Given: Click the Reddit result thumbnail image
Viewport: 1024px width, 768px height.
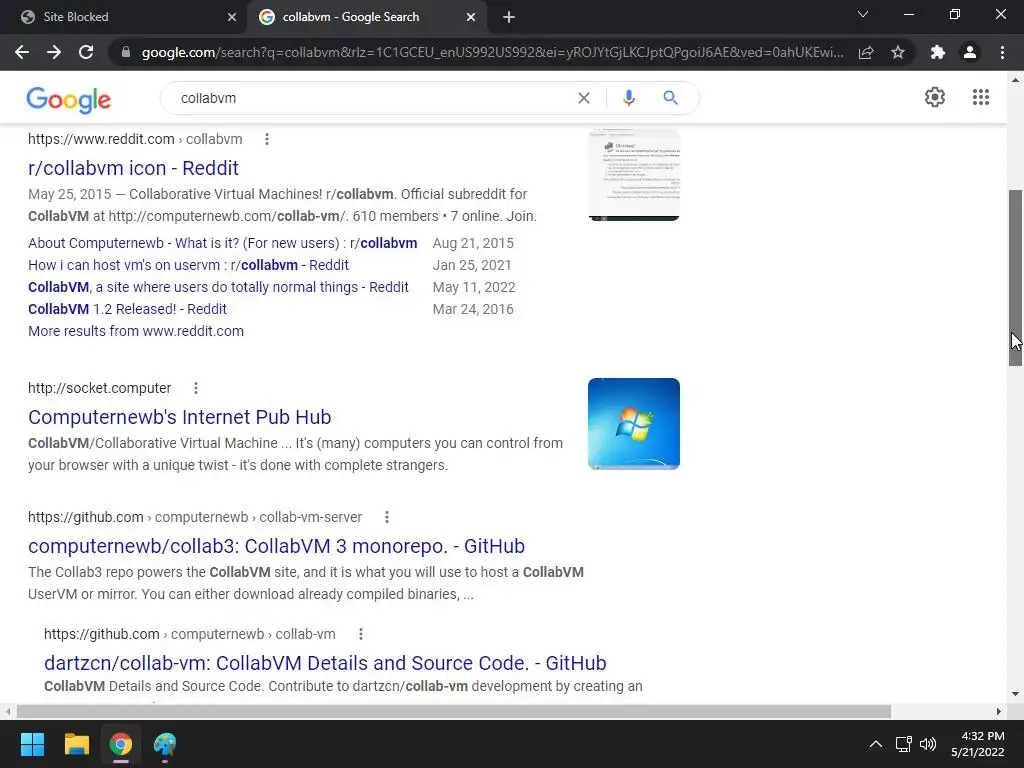Looking at the screenshot, I should [x=633, y=175].
